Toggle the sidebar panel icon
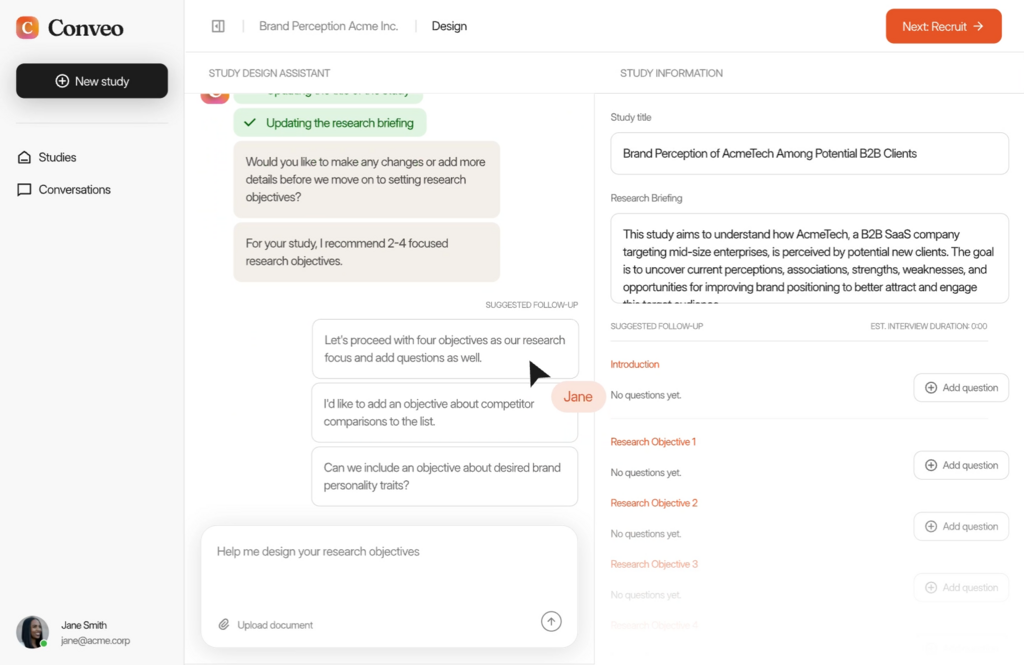The width and height of the screenshot is (1024, 665). 218,26
